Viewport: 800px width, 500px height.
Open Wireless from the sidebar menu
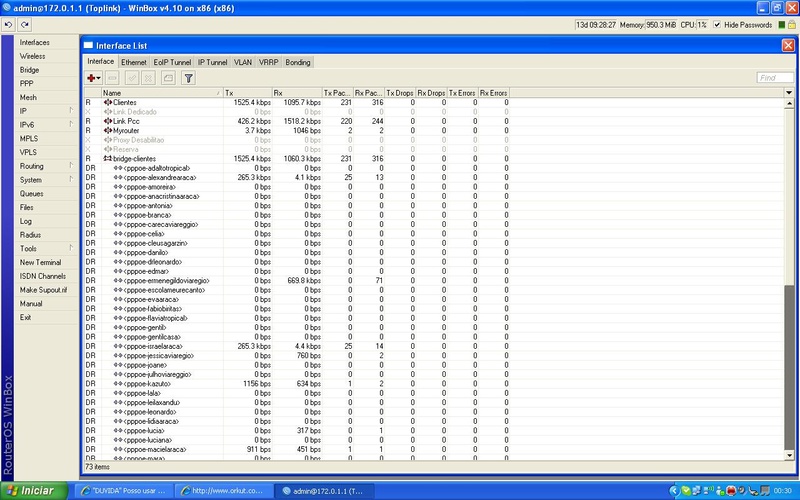(x=46, y=56)
